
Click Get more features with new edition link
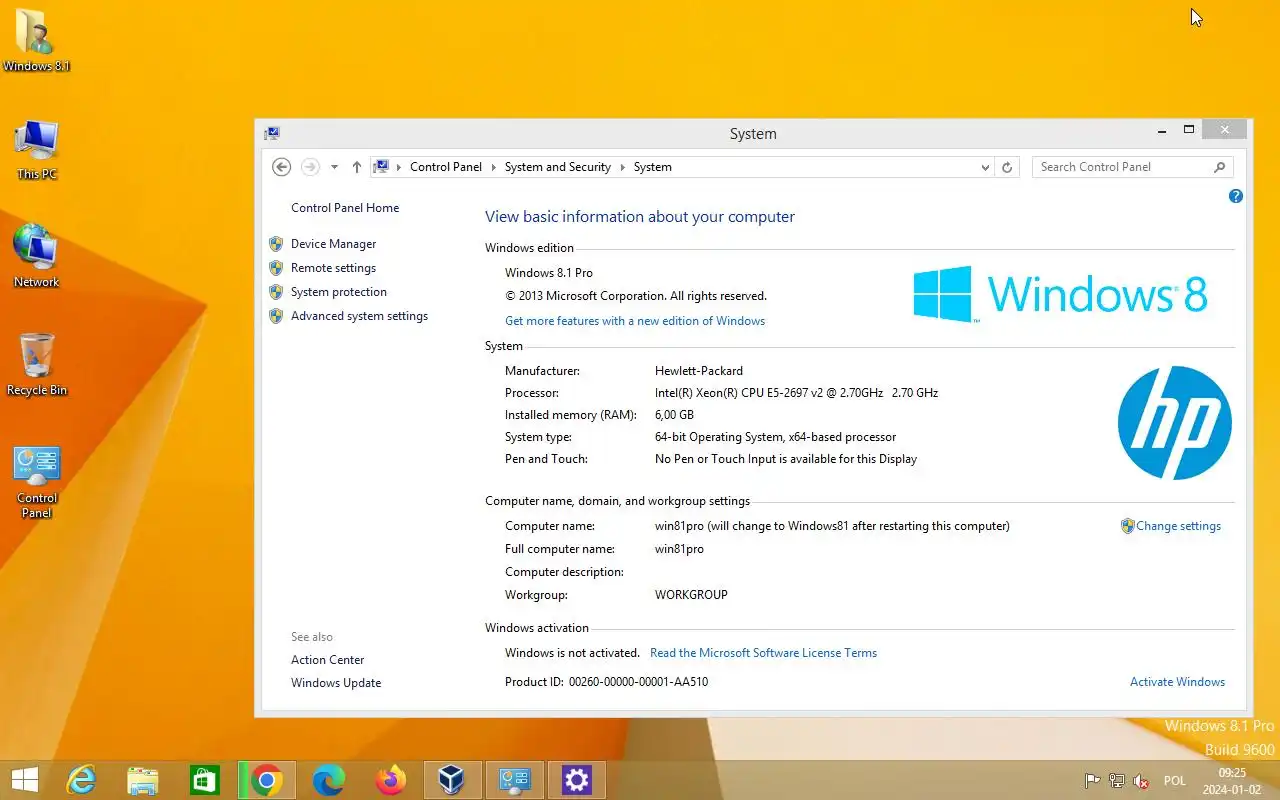pos(635,321)
